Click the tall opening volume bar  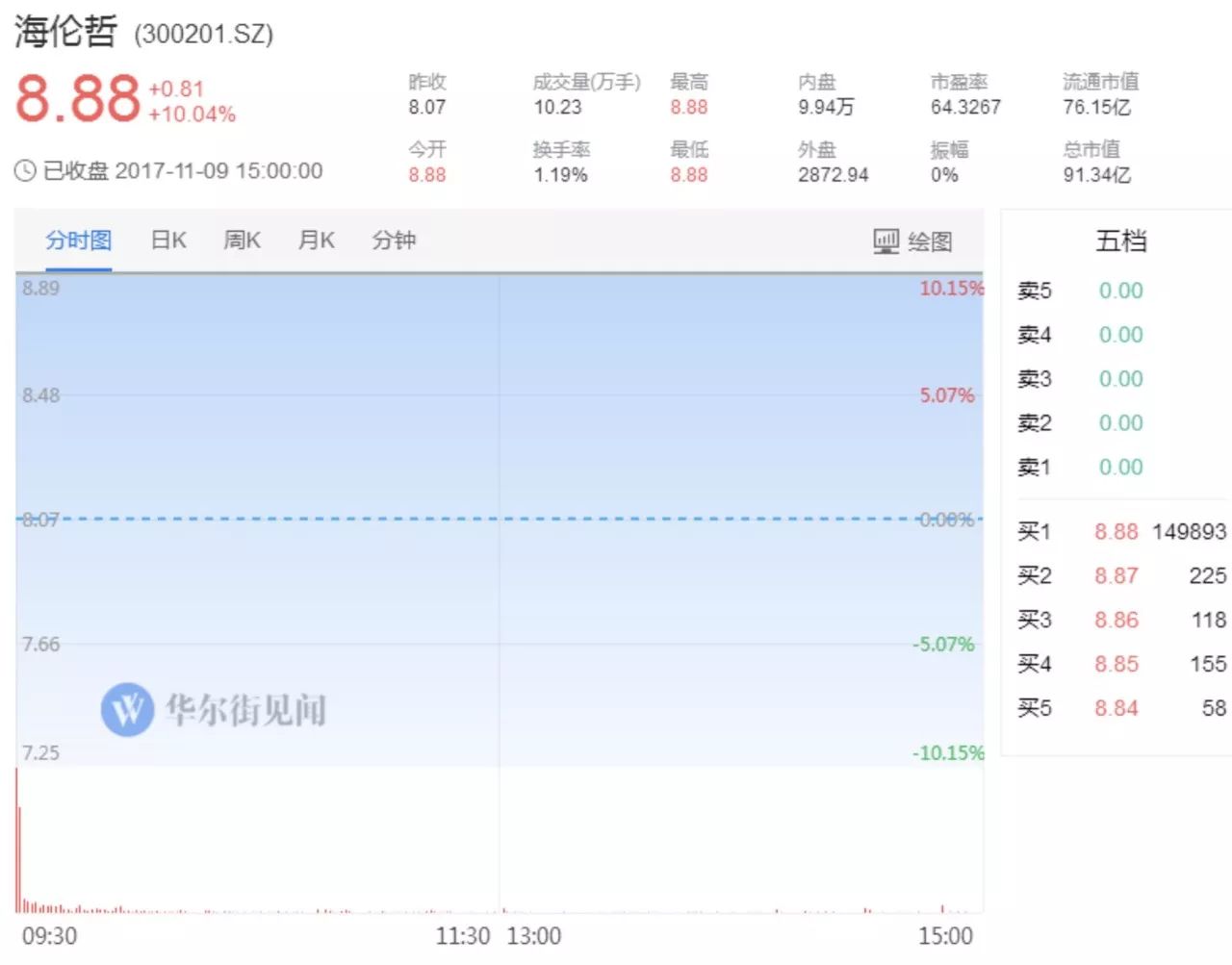[x=16, y=839]
